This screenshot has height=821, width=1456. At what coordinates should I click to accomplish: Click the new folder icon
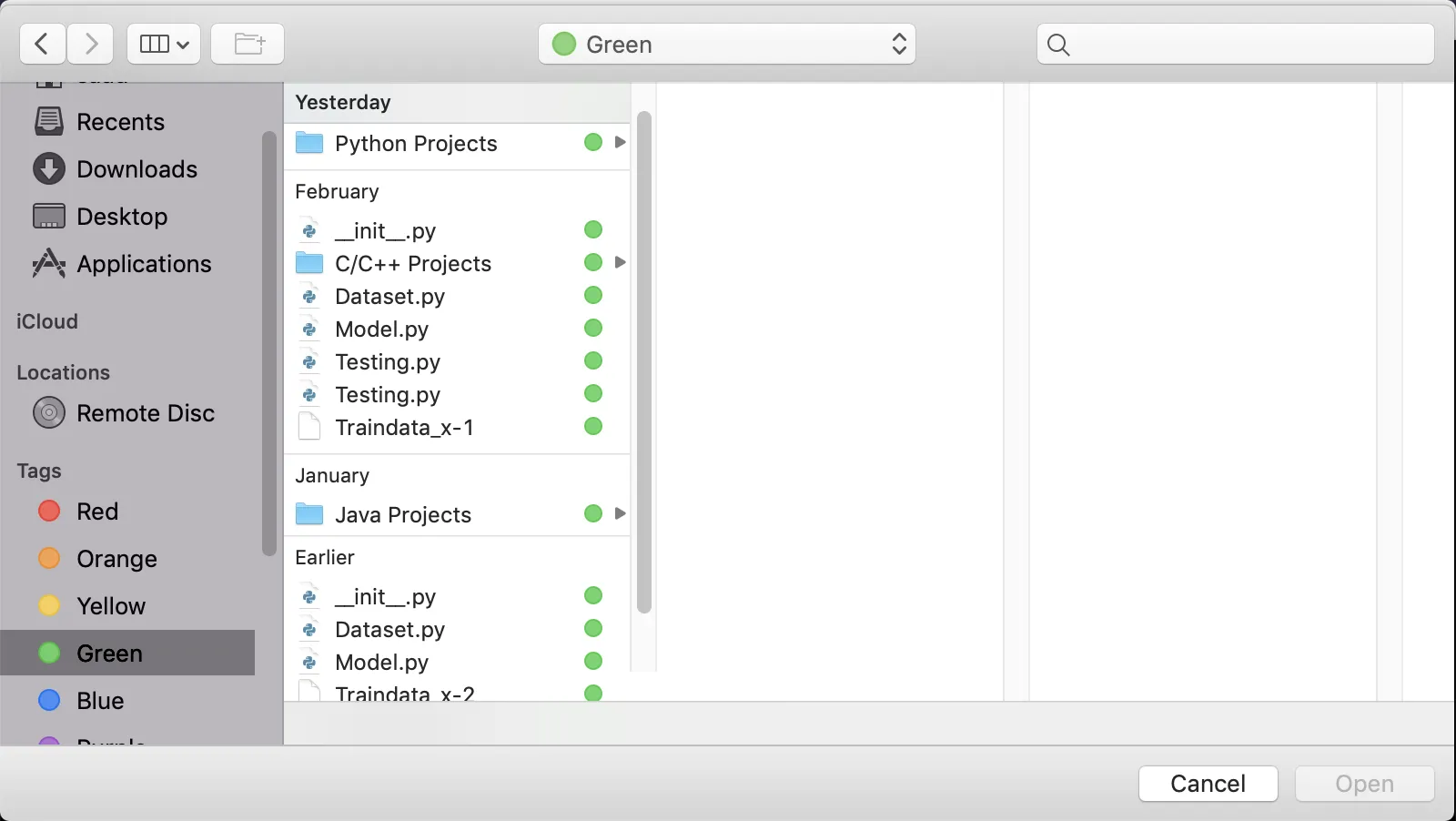click(x=248, y=44)
